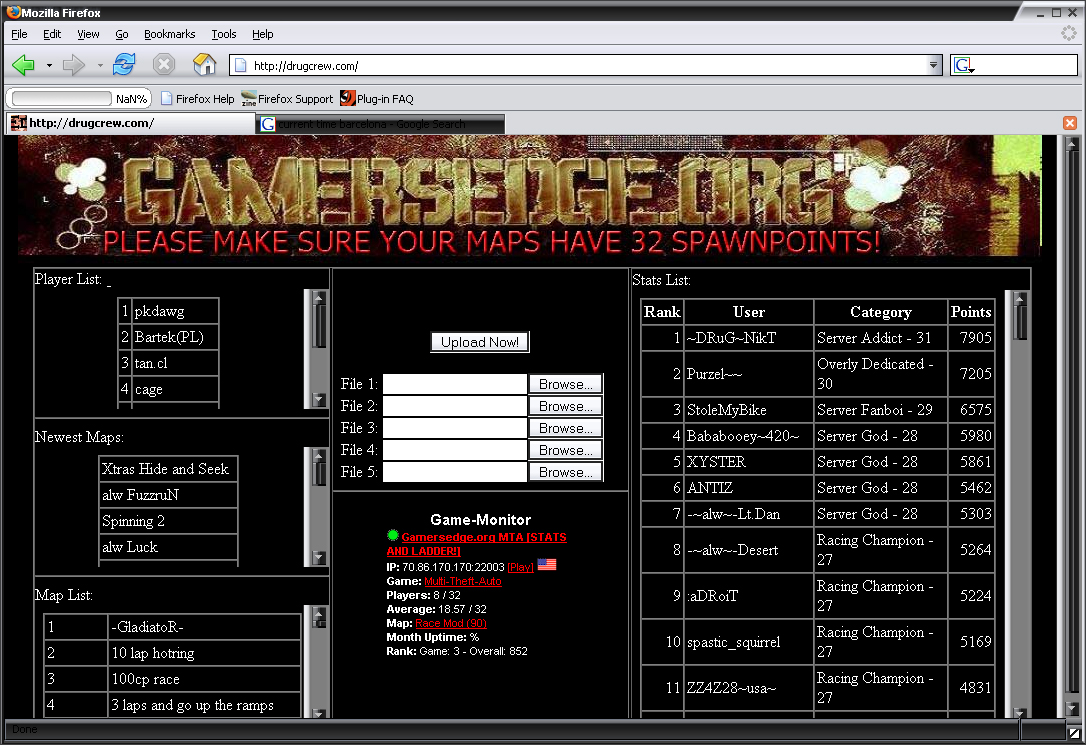
Task: Click the Reload page icon
Action: [124, 66]
